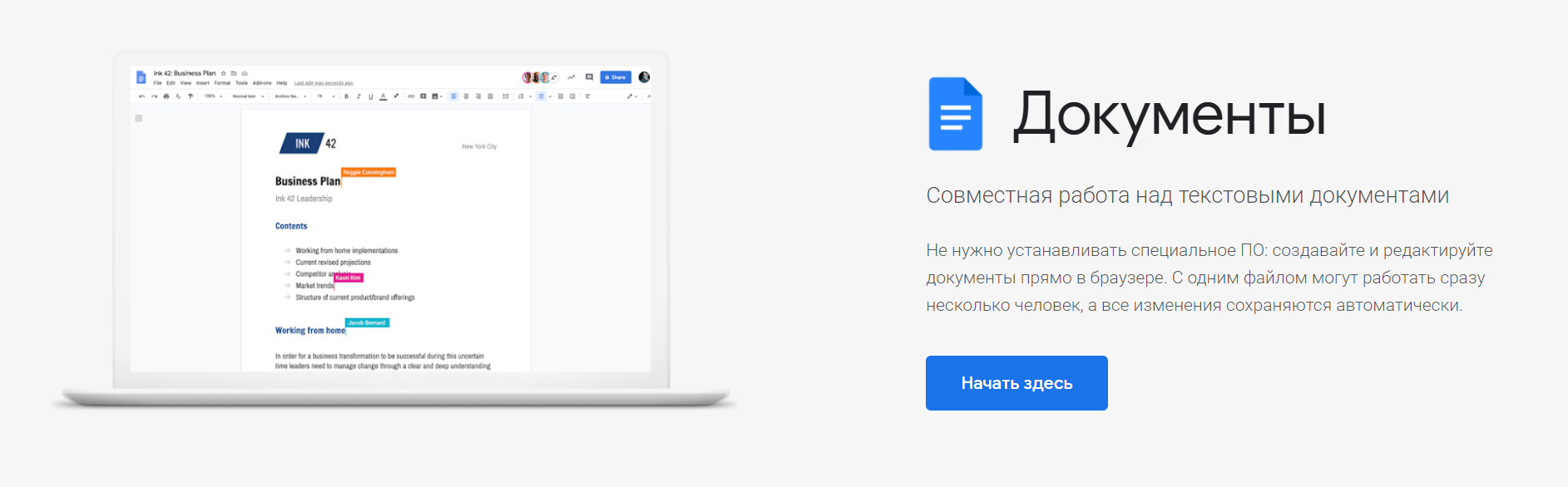Select left align in the mockup toolbar
Image resolution: width=1568 pixels, height=487 pixels.
click(x=454, y=96)
